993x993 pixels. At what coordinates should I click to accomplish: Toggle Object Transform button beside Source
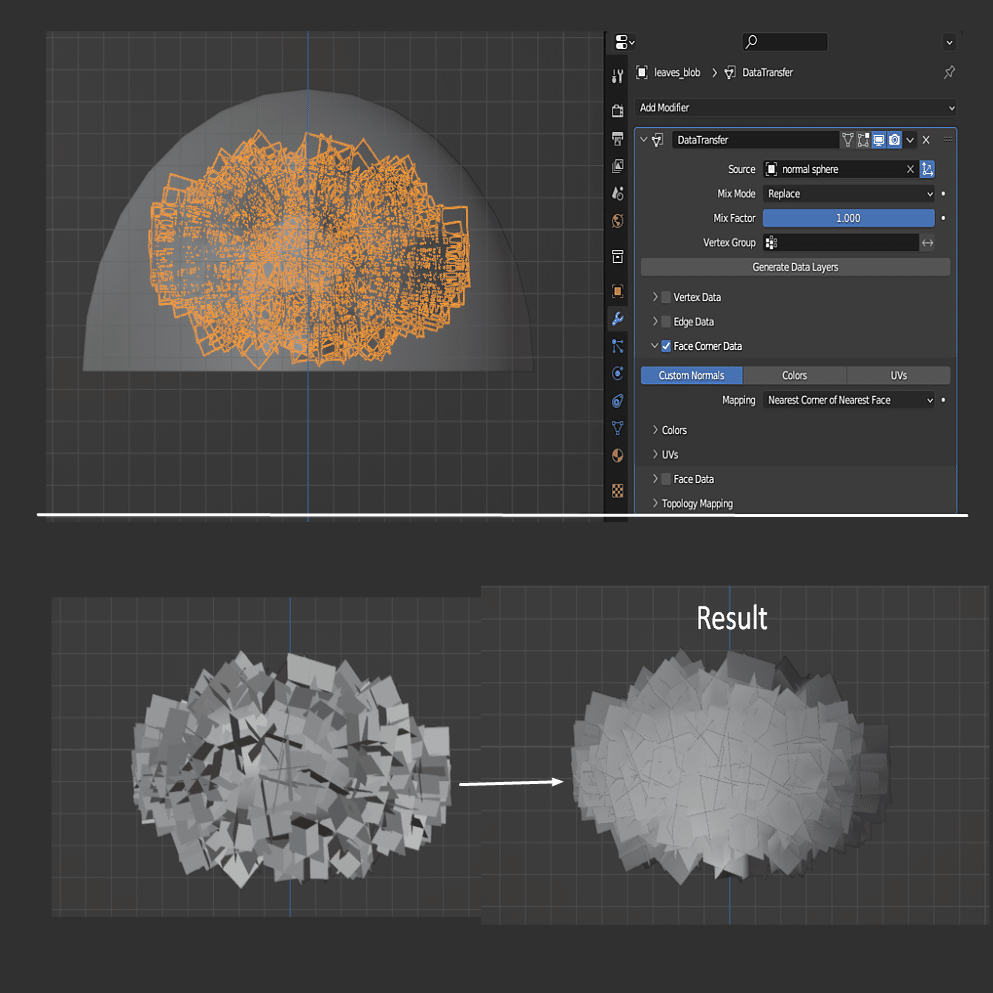click(x=927, y=169)
